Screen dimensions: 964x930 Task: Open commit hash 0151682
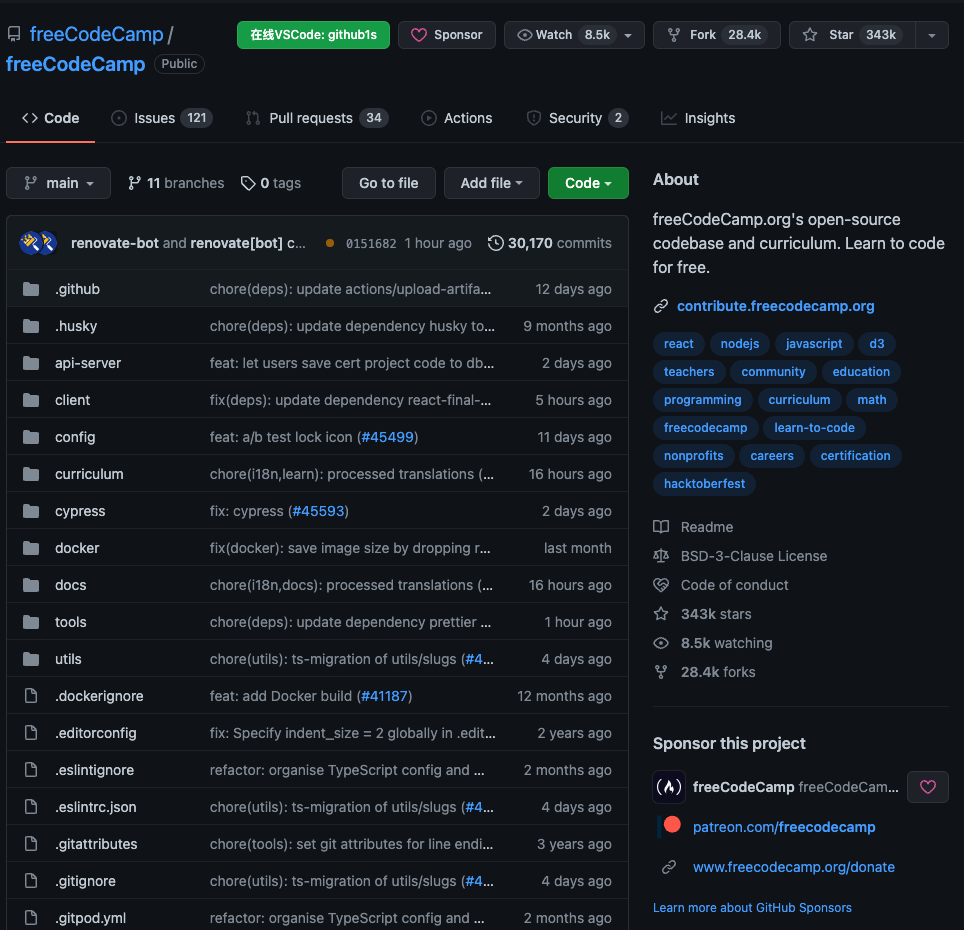tap(371, 243)
